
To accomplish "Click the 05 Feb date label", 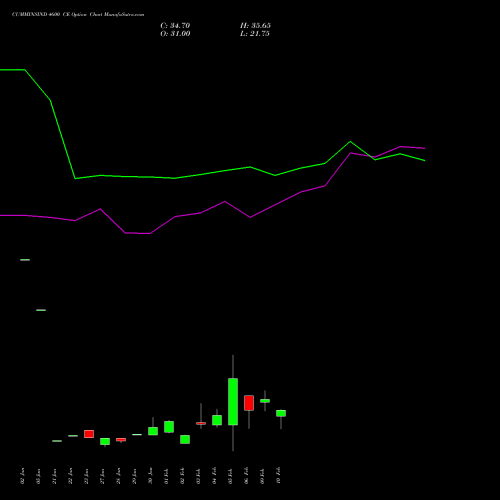I will [x=230, y=476].
